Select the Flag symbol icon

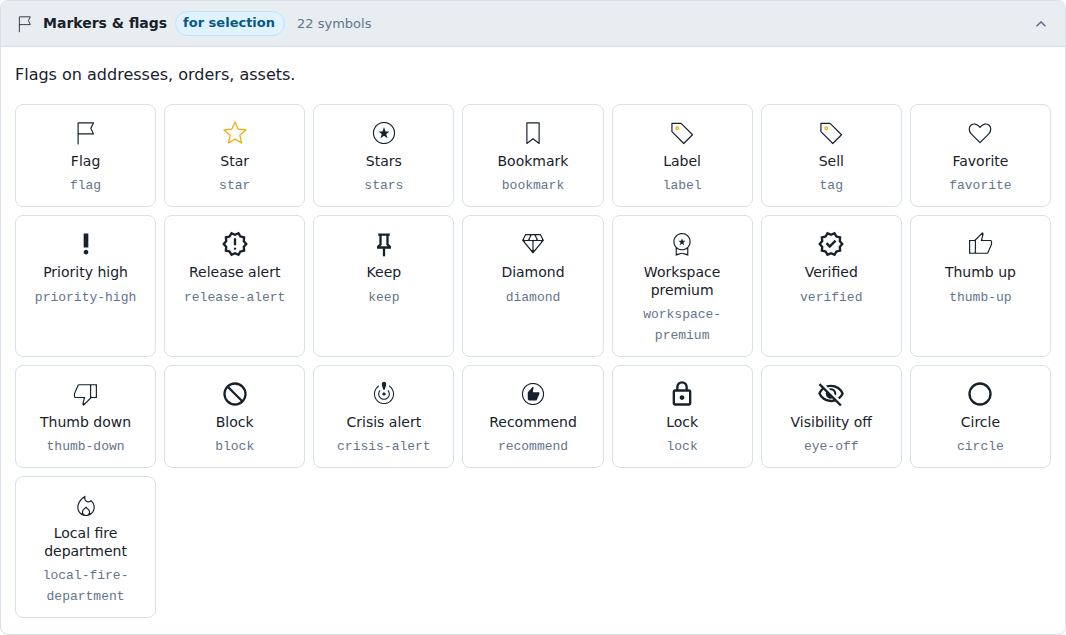click(85, 133)
